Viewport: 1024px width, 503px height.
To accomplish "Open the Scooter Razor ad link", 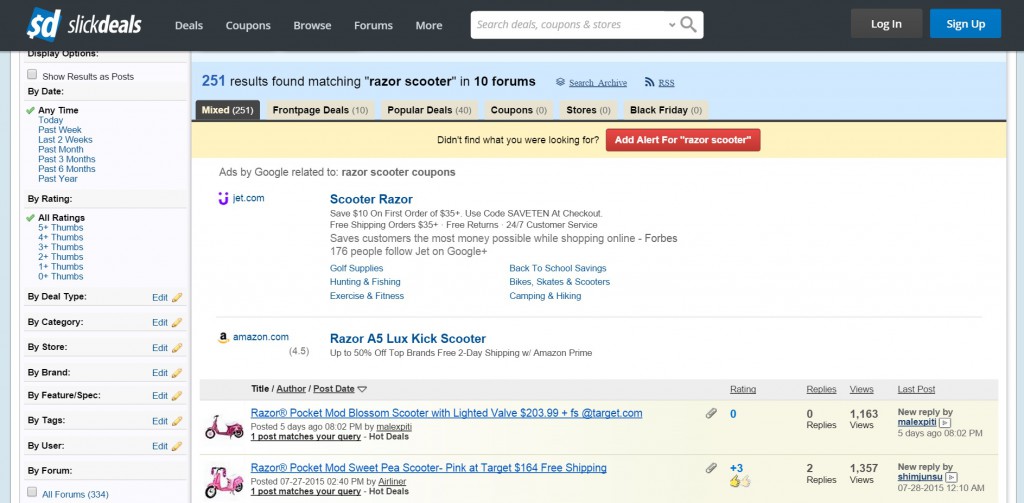I will pyautogui.click(x=371, y=199).
